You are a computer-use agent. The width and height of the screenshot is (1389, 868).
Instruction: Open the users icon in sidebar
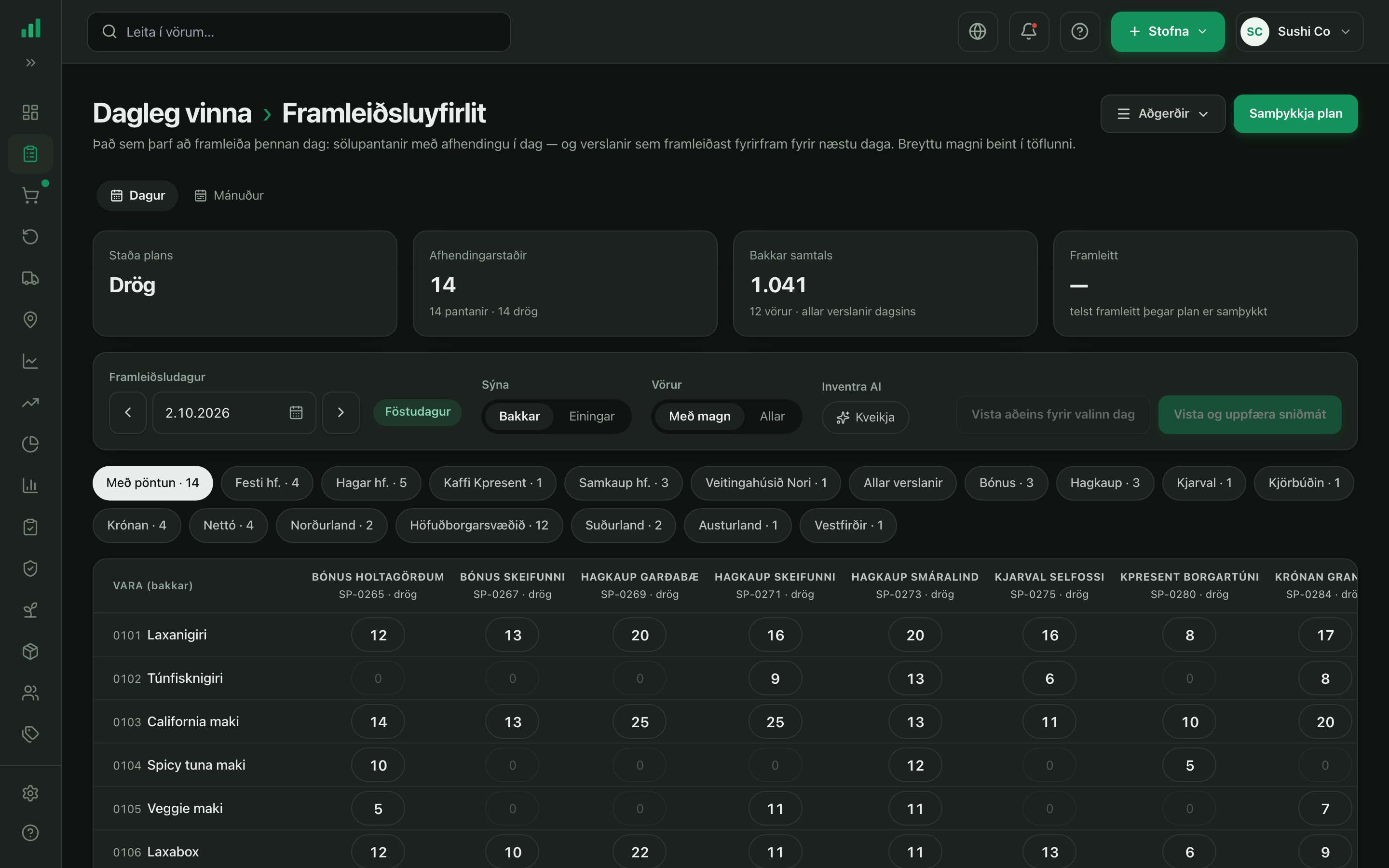(30, 693)
